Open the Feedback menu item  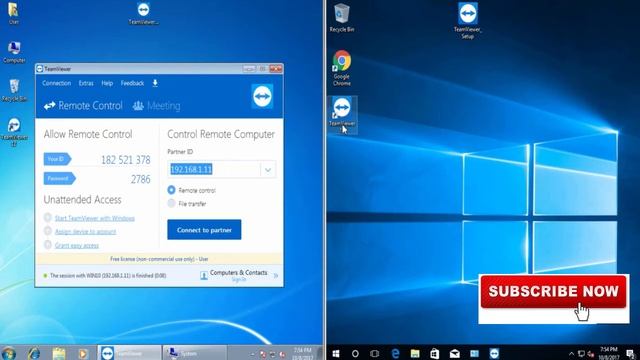click(132, 83)
